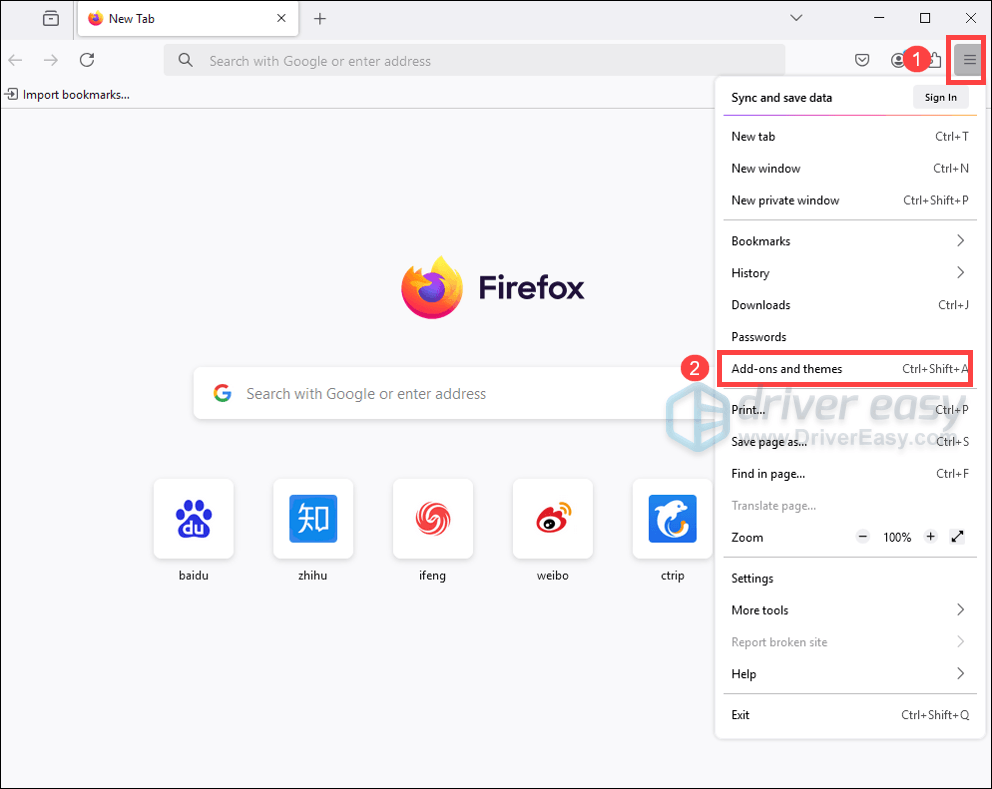Select the New Tab tab

point(188,19)
